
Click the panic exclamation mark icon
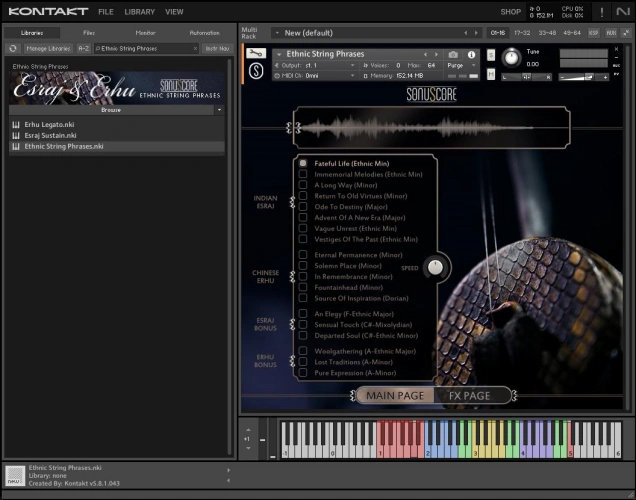(x=601, y=12)
